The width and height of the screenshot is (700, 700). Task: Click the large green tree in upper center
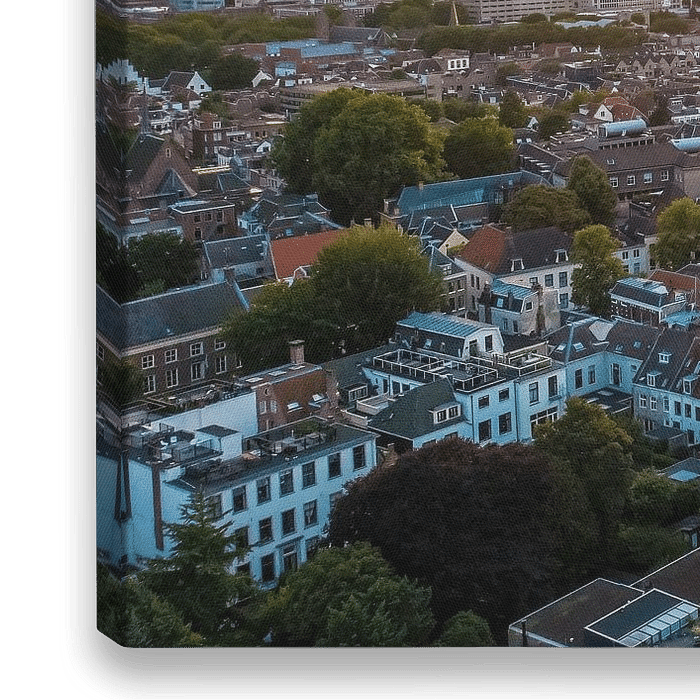point(358,150)
